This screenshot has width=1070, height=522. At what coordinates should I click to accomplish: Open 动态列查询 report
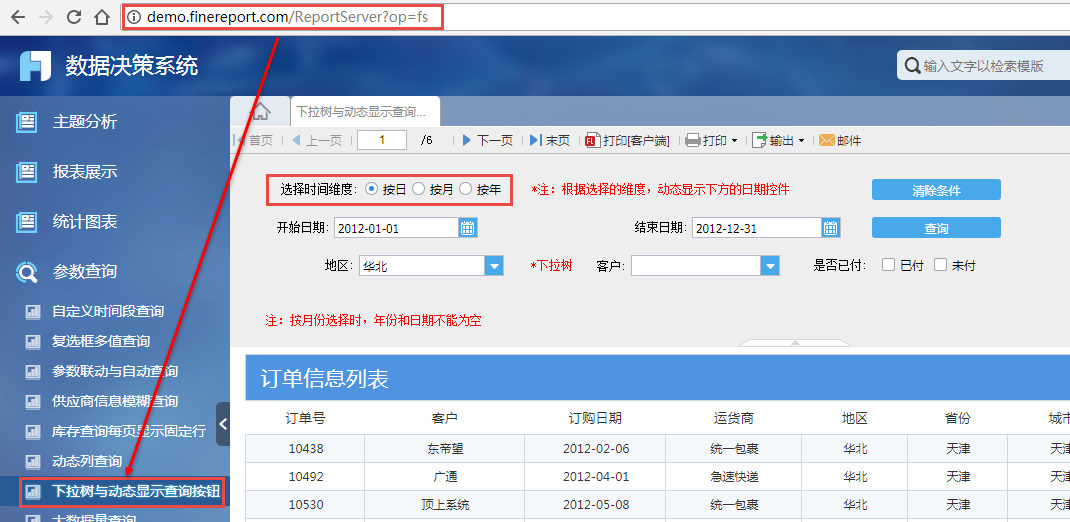(87, 461)
